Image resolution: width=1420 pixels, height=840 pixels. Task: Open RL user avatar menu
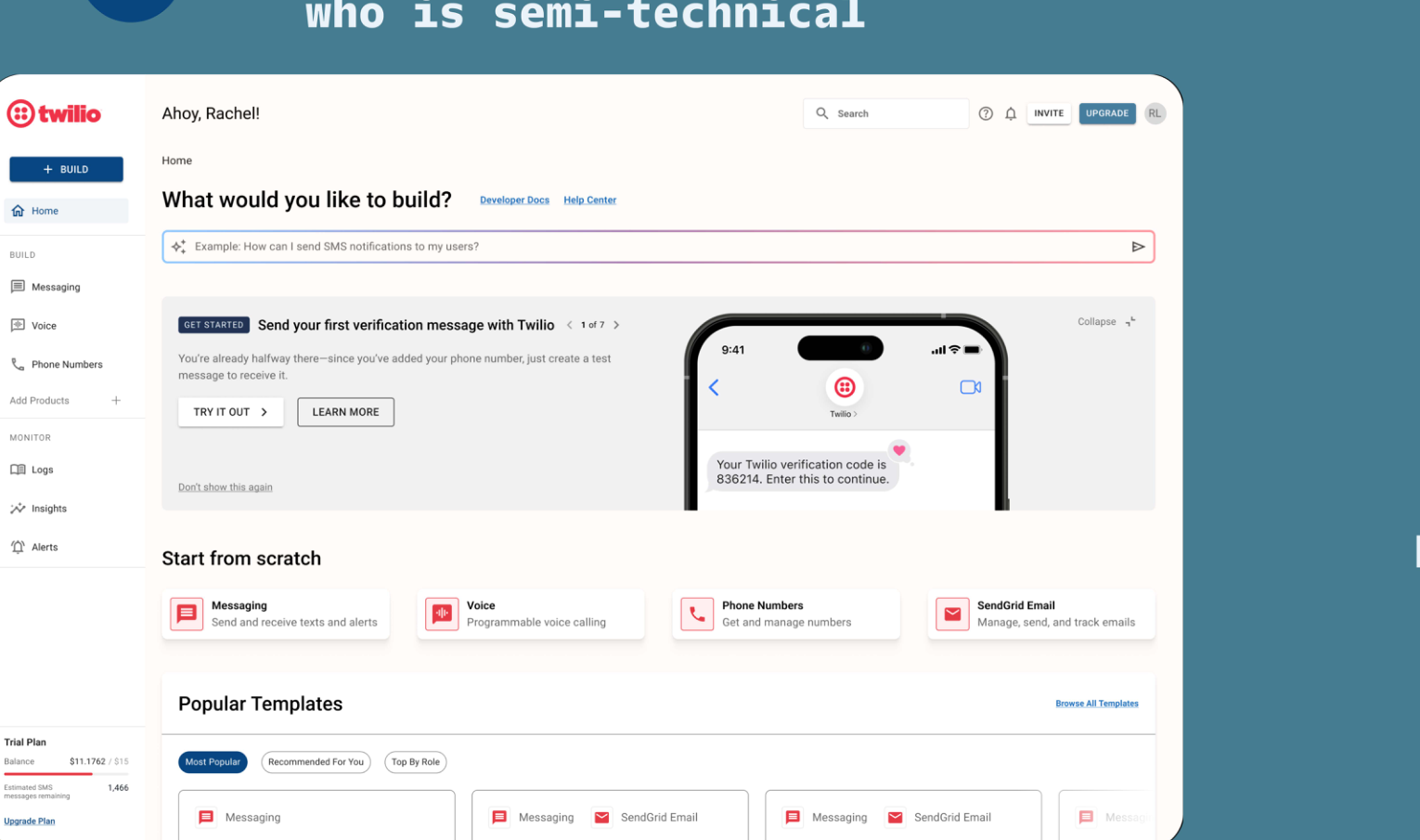click(1155, 113)
